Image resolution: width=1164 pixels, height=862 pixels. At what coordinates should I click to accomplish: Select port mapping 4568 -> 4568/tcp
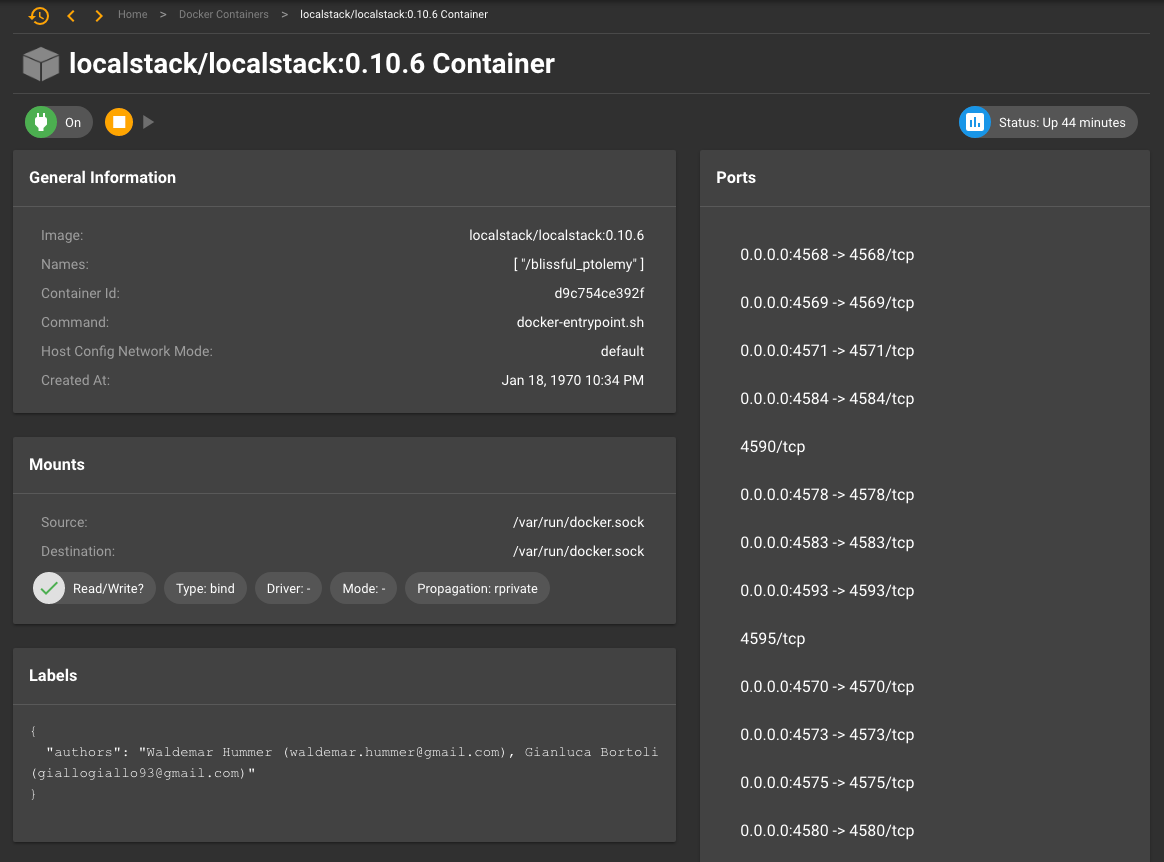(x=827, y=255)
